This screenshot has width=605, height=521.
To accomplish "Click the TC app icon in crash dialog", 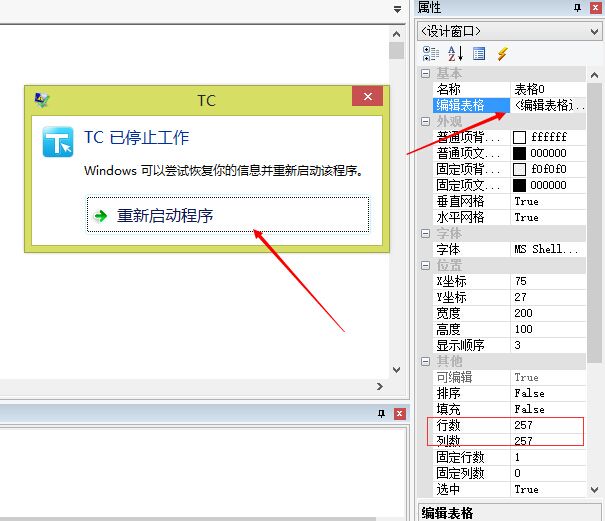I will [58, 142].
